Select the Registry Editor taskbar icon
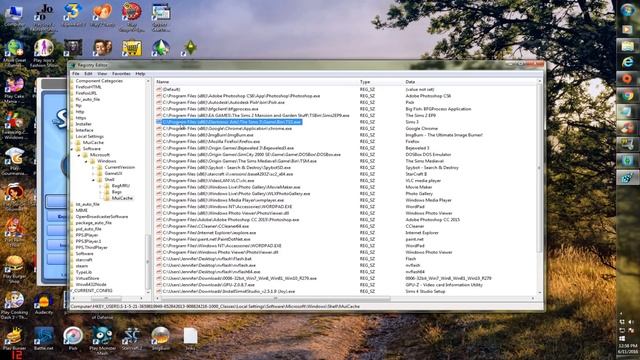This screenshot has width=640, height=360. tap(627, 178)
